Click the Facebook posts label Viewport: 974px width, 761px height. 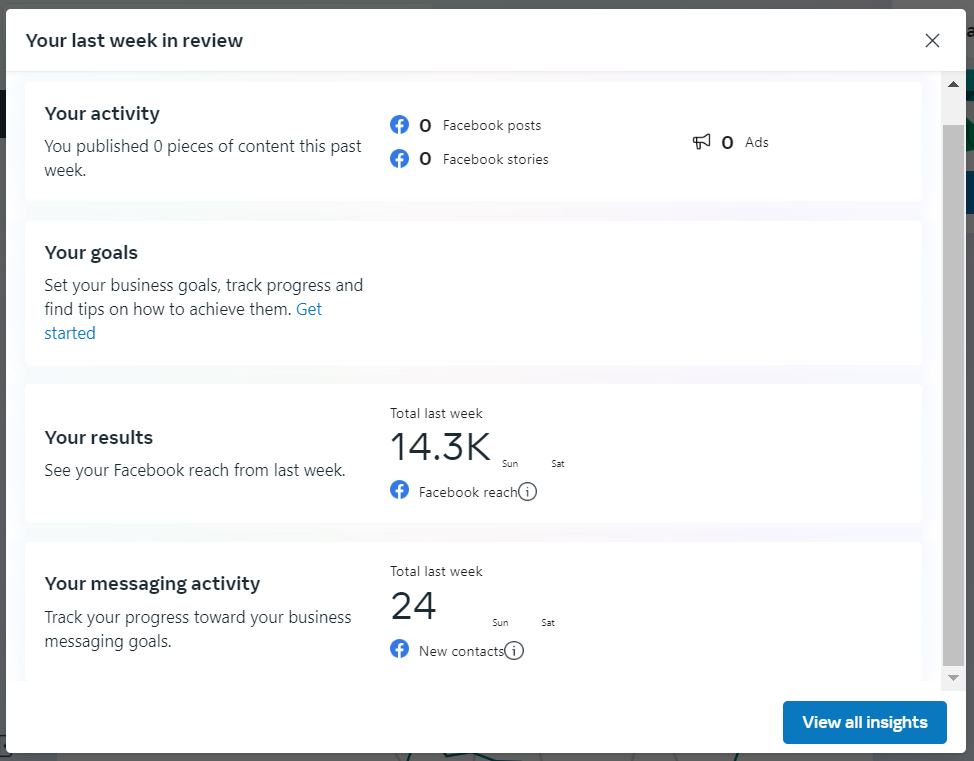(492, 125)
